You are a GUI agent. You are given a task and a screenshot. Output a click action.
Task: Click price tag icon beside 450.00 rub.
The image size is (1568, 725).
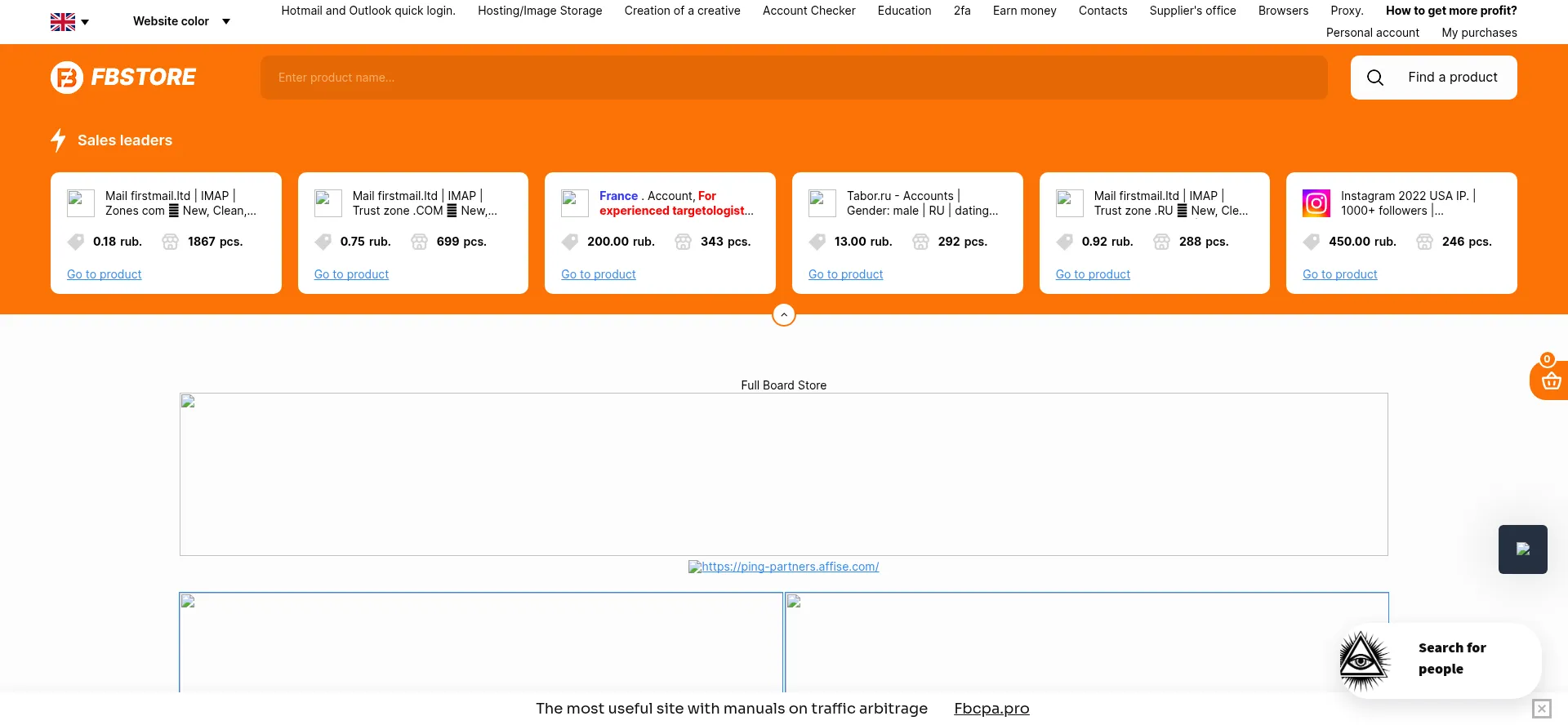(1312, 242)
